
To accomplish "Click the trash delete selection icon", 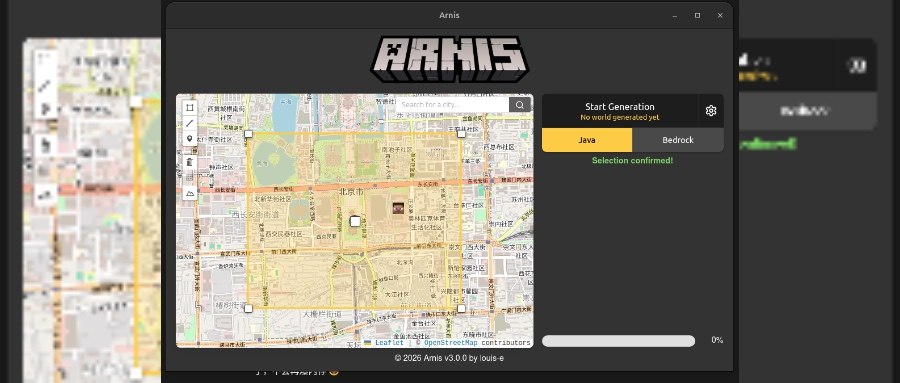I will (189, 163).
